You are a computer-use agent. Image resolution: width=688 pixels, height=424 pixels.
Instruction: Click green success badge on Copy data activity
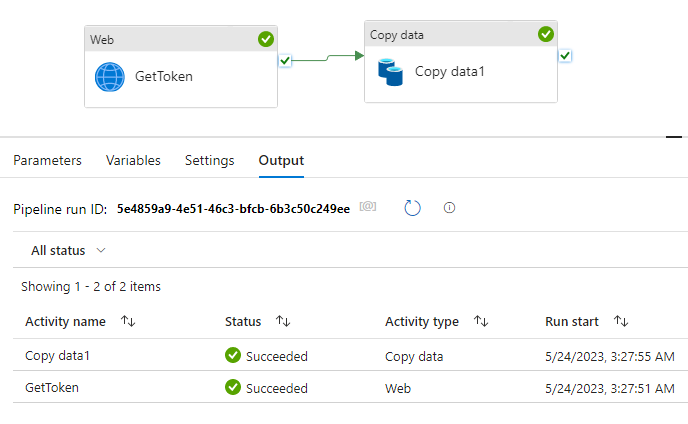point(545,34)
